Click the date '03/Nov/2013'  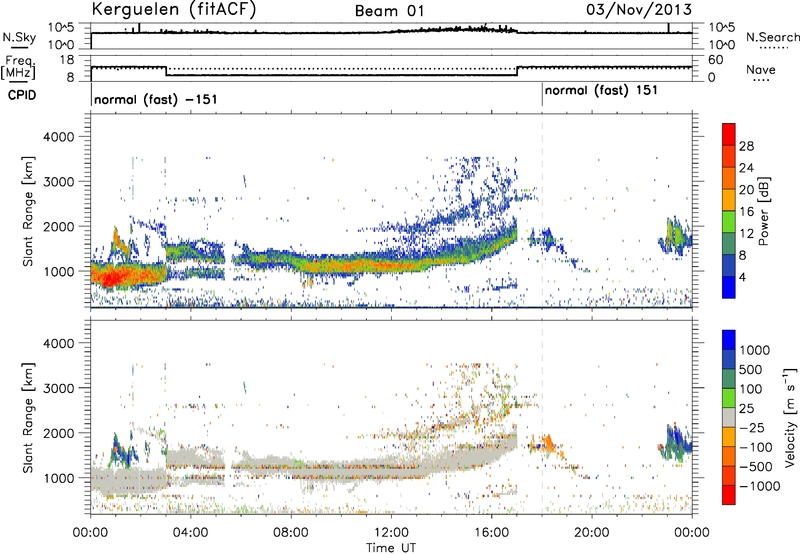coord(639,9)
